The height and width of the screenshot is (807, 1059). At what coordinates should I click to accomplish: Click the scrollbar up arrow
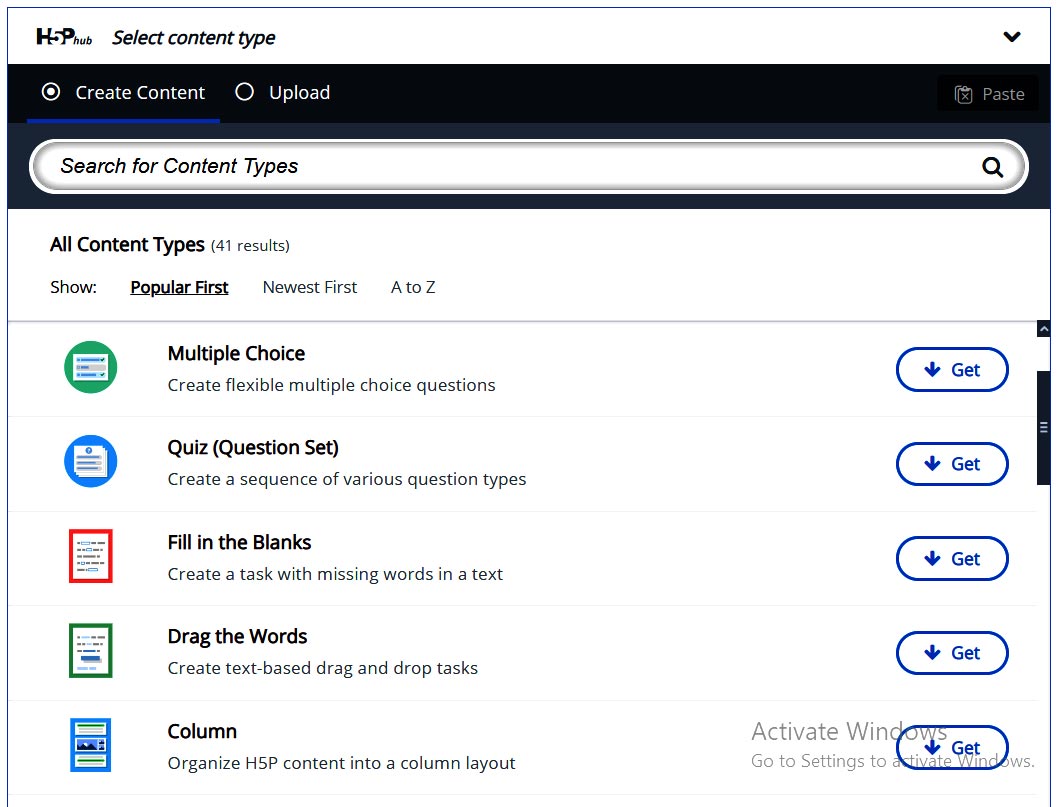[x=1044, y=328]
